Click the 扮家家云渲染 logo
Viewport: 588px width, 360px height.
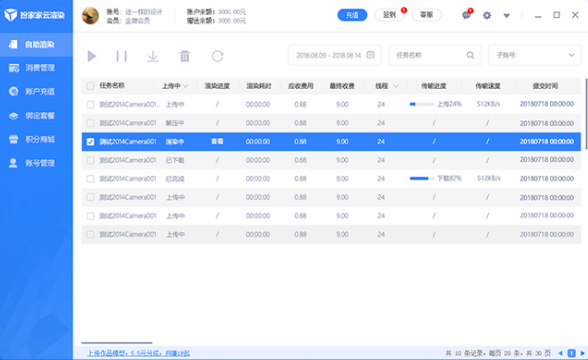pyautogui.click(x=34, y=15)
